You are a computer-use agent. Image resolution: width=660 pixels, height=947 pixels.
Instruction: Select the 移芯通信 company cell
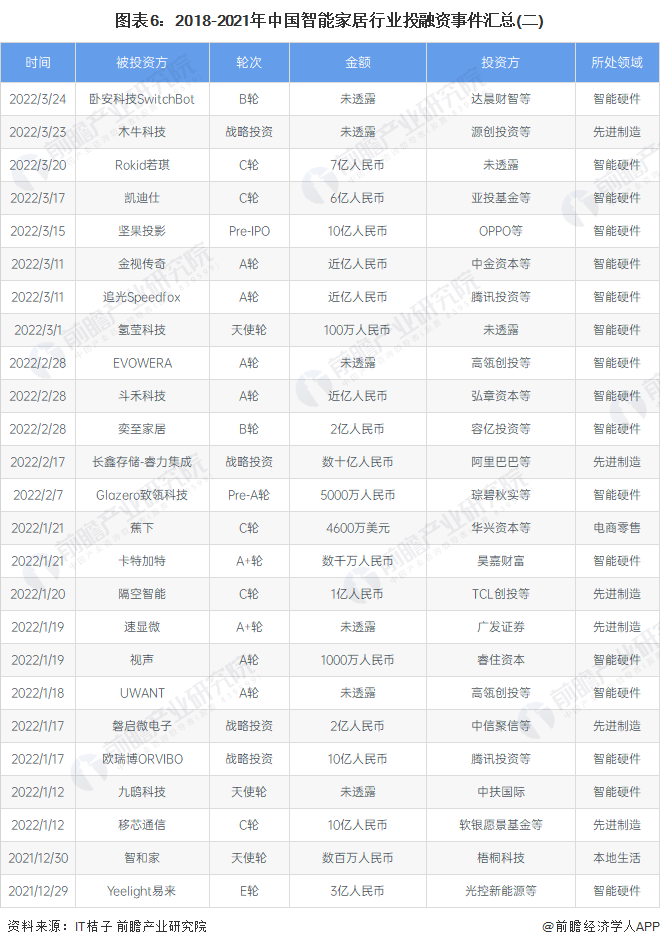tap(142, 825)
